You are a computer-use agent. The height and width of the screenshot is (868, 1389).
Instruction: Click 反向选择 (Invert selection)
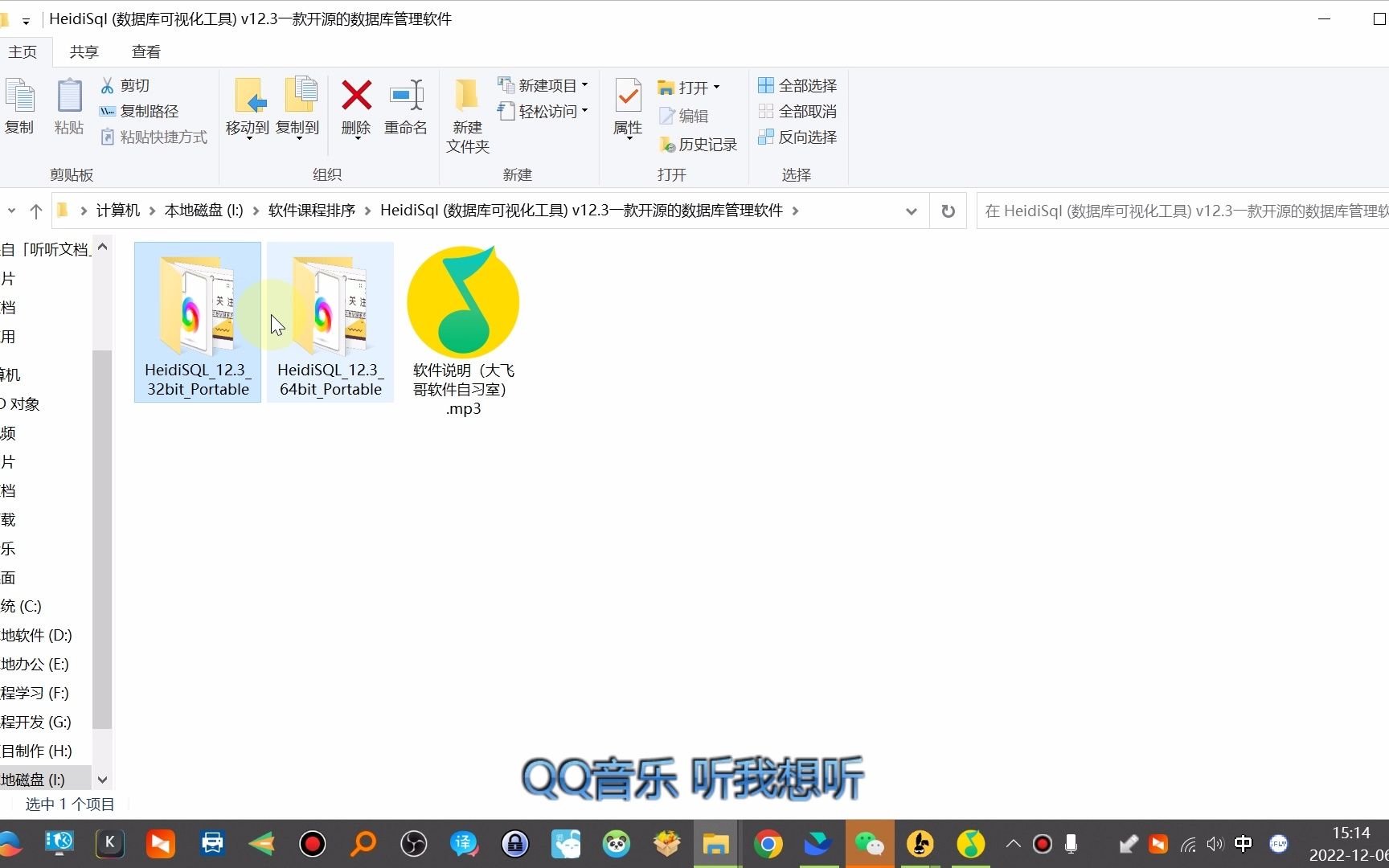pos(797,137)
